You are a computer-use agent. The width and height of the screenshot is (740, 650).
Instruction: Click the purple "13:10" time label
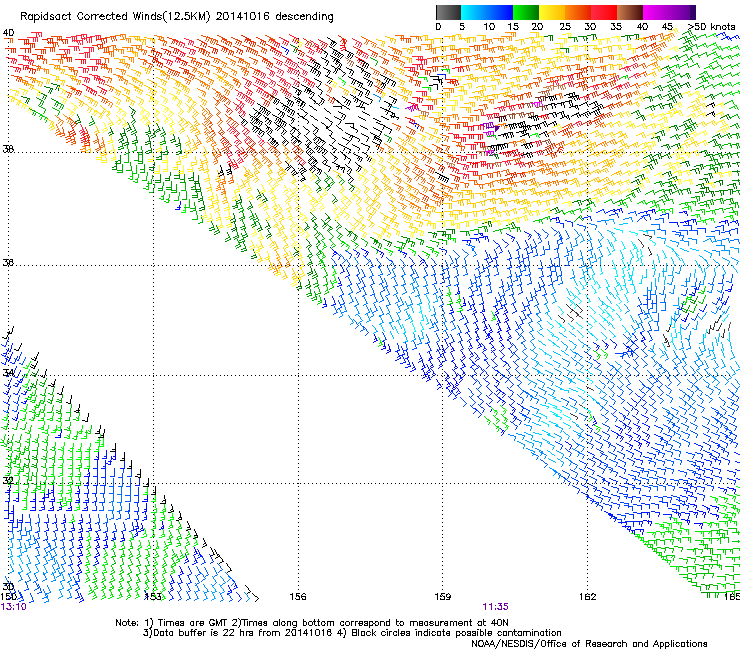[13, 607]
